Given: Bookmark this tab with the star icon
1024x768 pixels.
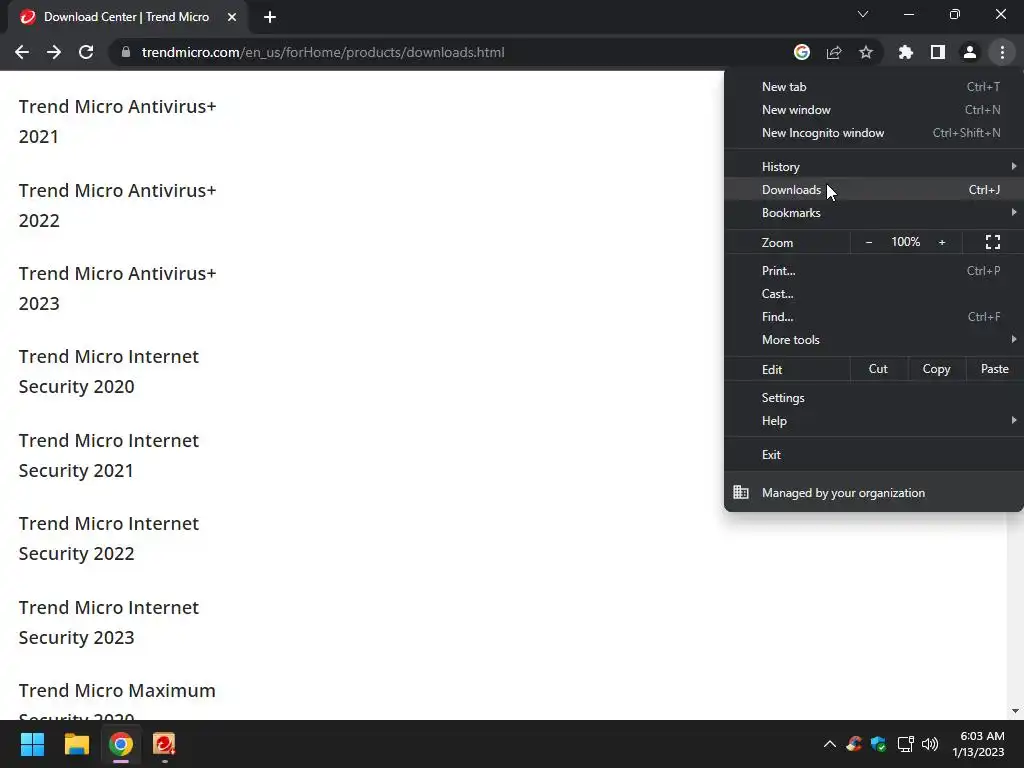Looking at the screenshot, I should (866, 52).
